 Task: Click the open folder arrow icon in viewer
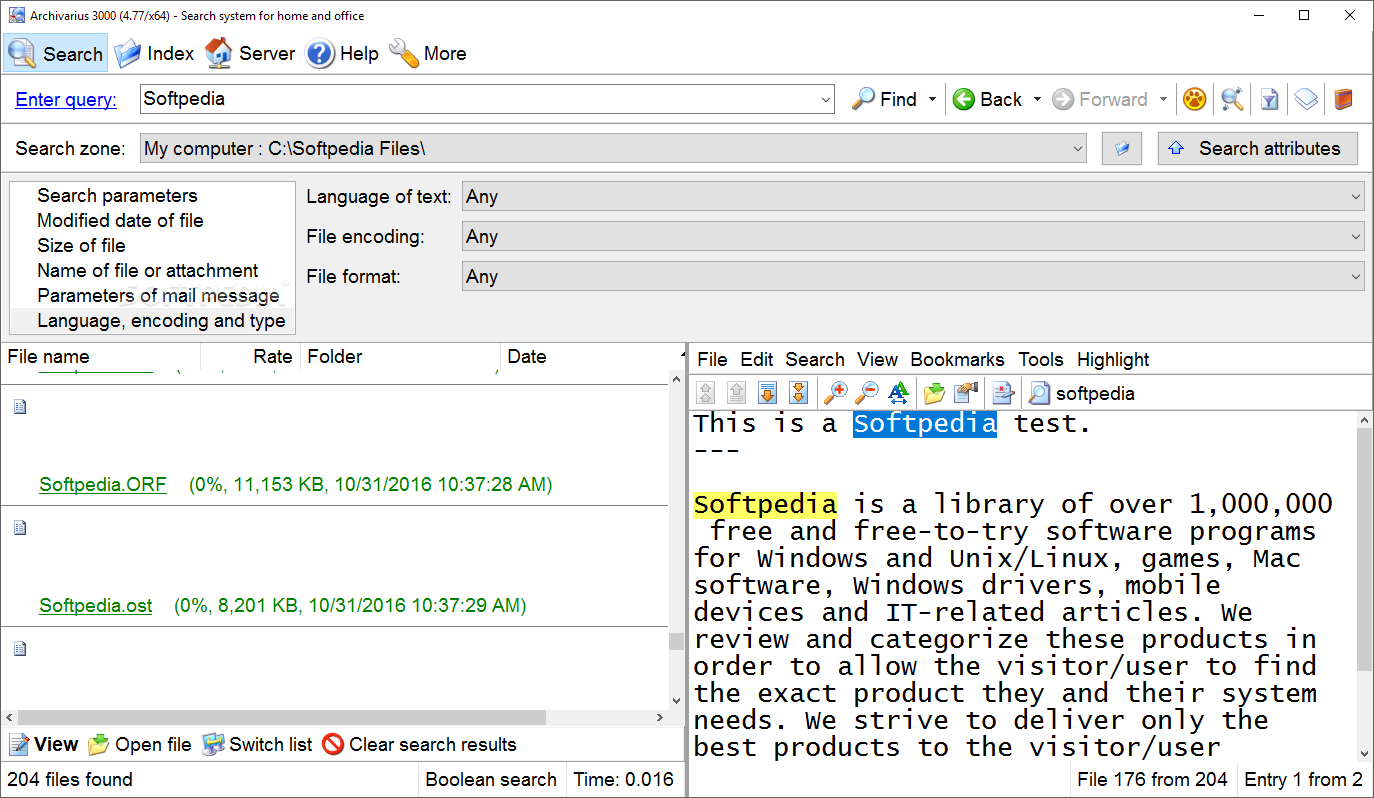pos(934,393)
